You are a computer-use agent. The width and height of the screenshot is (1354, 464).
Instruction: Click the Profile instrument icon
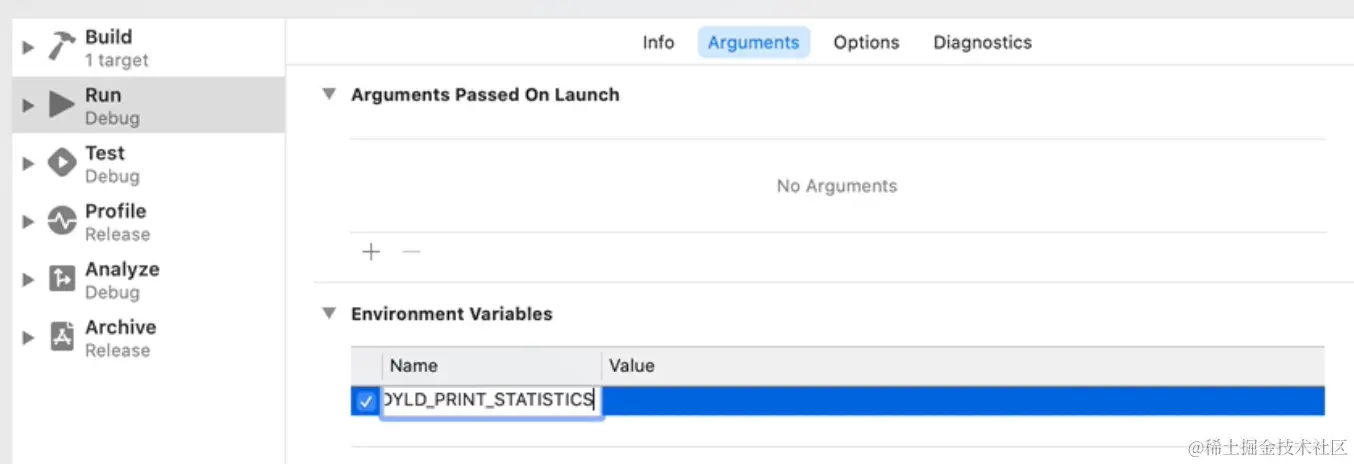[x=62, y=220]
